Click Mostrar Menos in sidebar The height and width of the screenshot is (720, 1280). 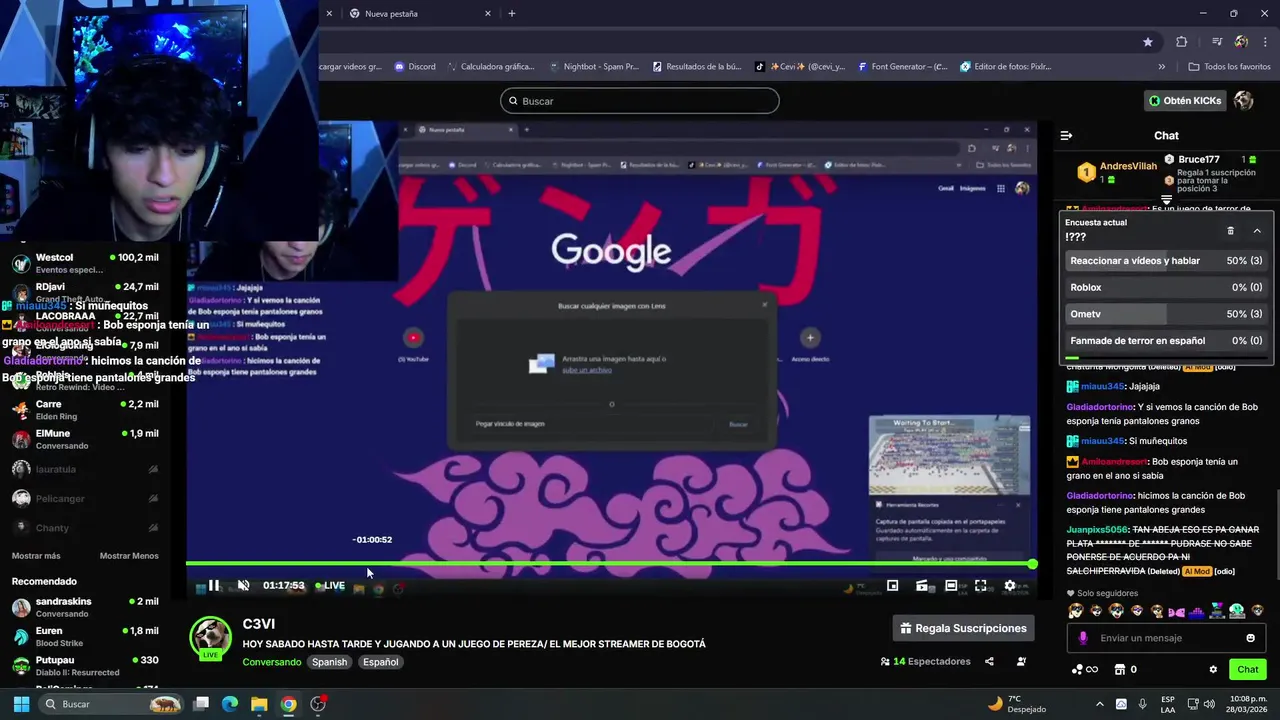(x=129, y=556)
